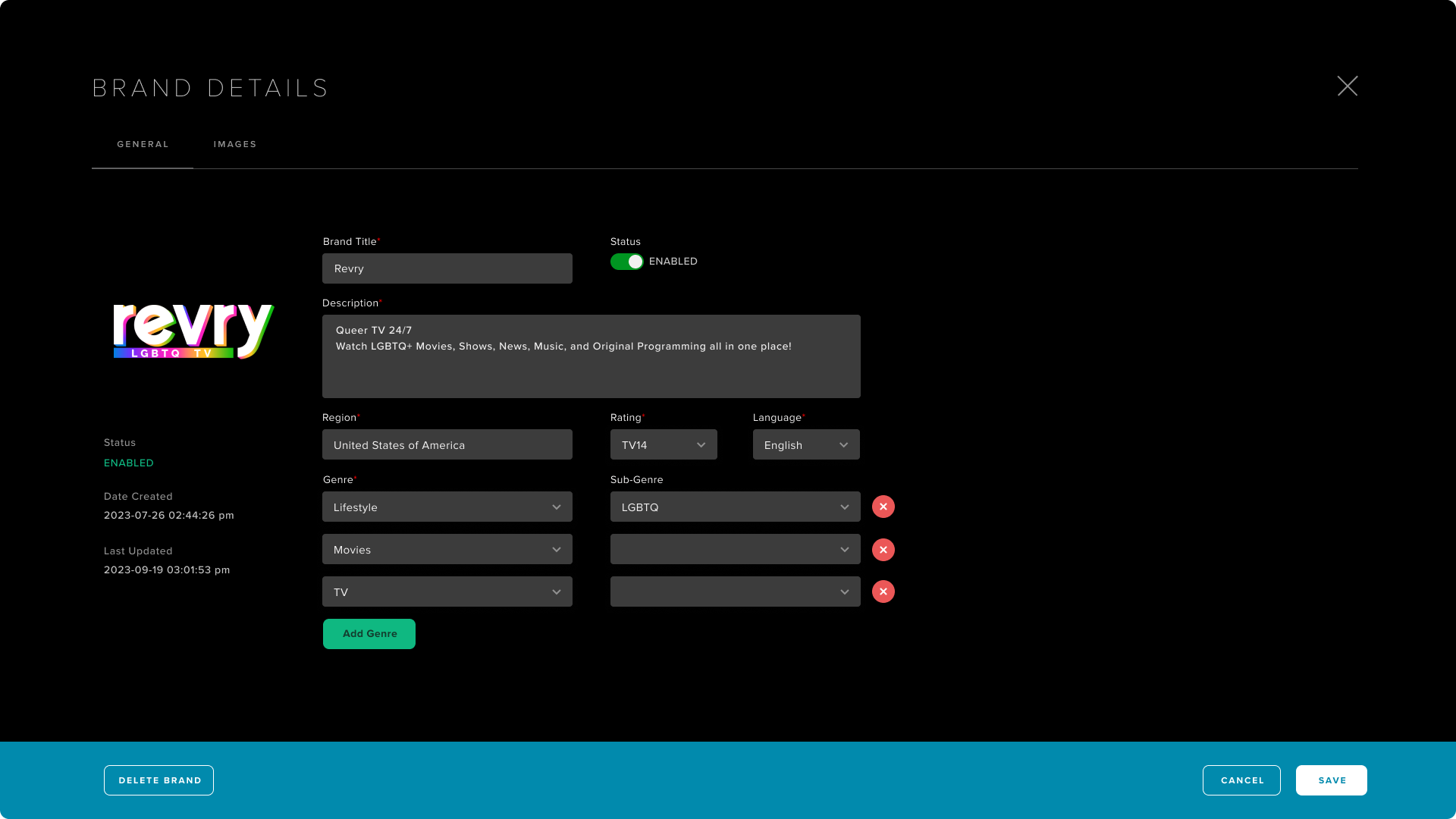This screenshot has height=819, width=1456.
Task: Click the Add Genre button
Action: (x=369, y=634)
